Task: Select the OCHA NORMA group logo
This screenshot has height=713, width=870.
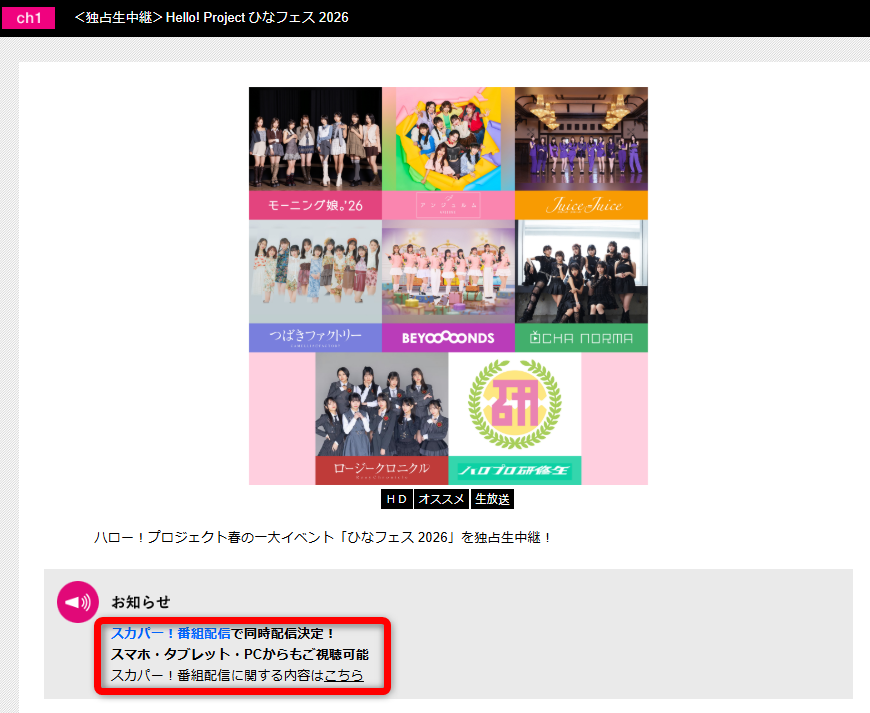Action: pos(581,337)
